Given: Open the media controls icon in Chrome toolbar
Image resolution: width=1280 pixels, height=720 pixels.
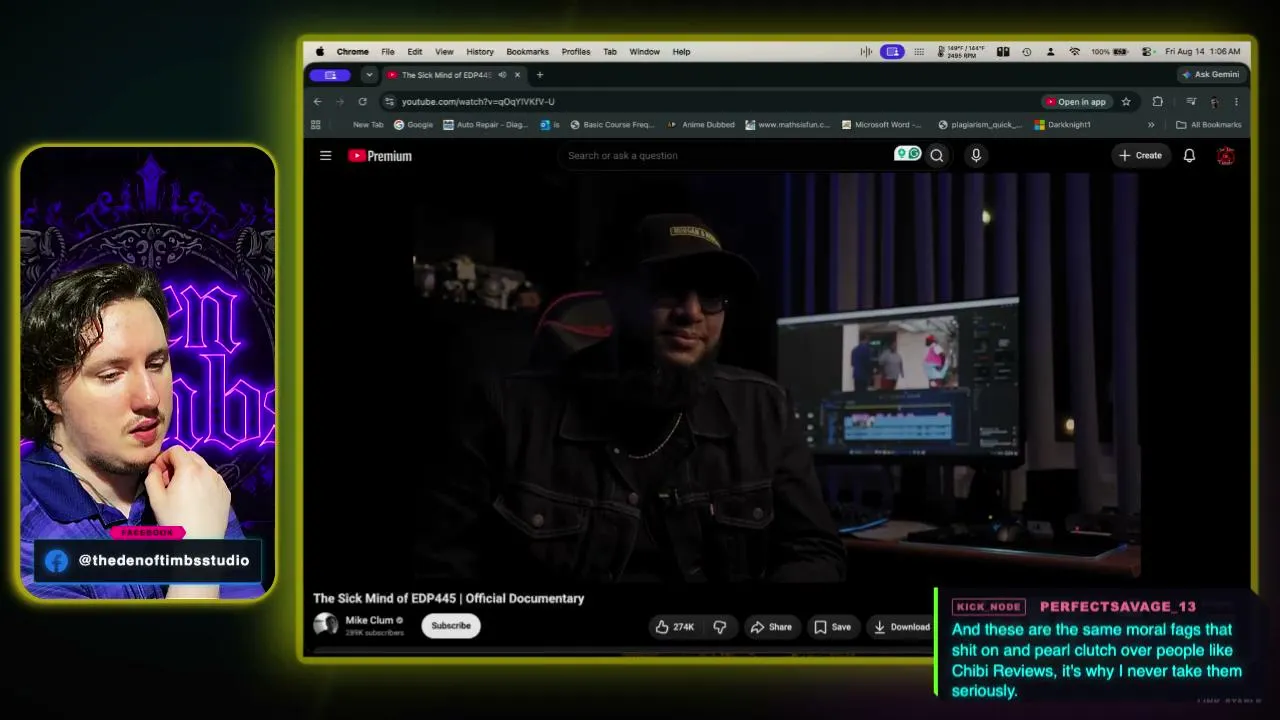Looking at the screenshot, I should (x=1191, y=101).
